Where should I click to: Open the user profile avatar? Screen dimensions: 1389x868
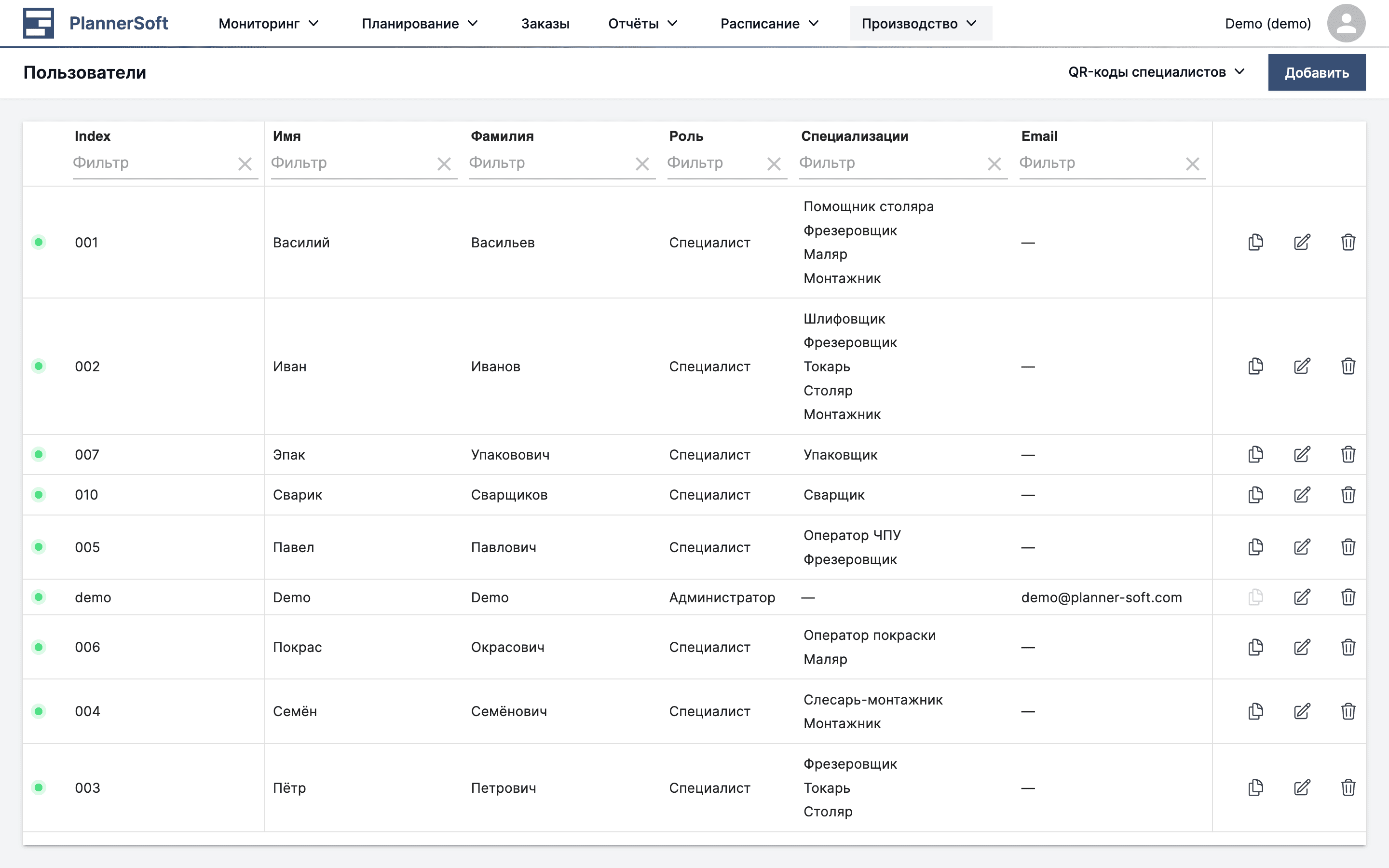[x=1346, y=23]
